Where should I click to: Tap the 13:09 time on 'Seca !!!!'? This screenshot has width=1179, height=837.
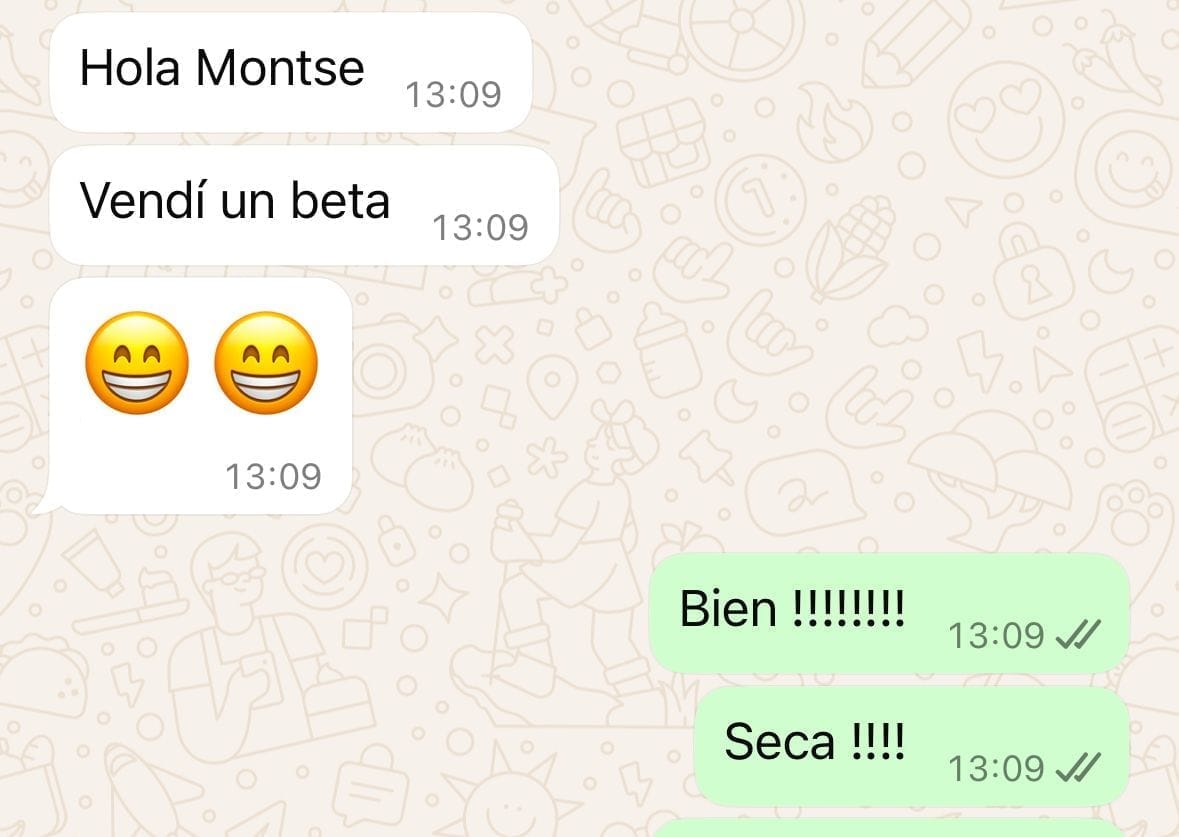(x=996, y=769)
